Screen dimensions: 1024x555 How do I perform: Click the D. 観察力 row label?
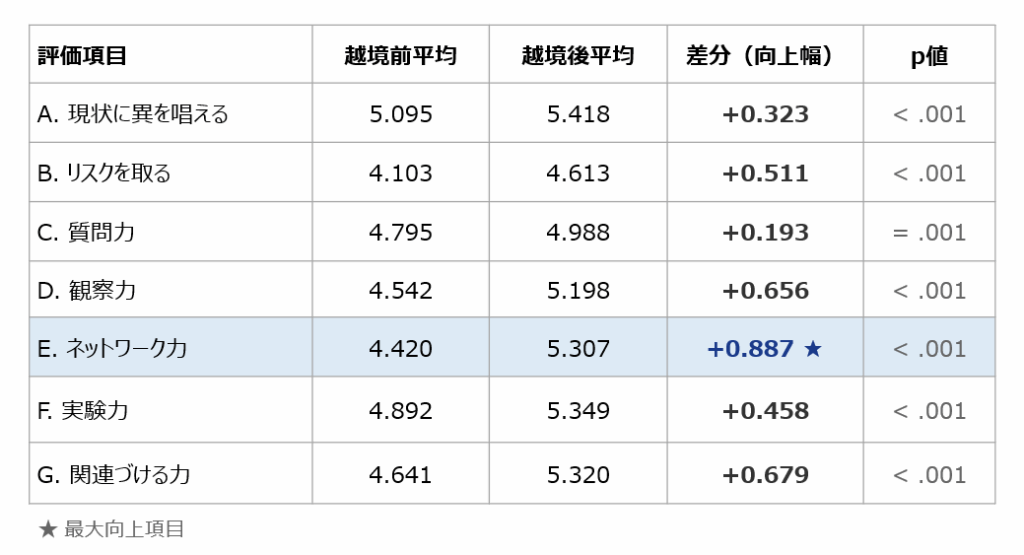click(86, 291)
